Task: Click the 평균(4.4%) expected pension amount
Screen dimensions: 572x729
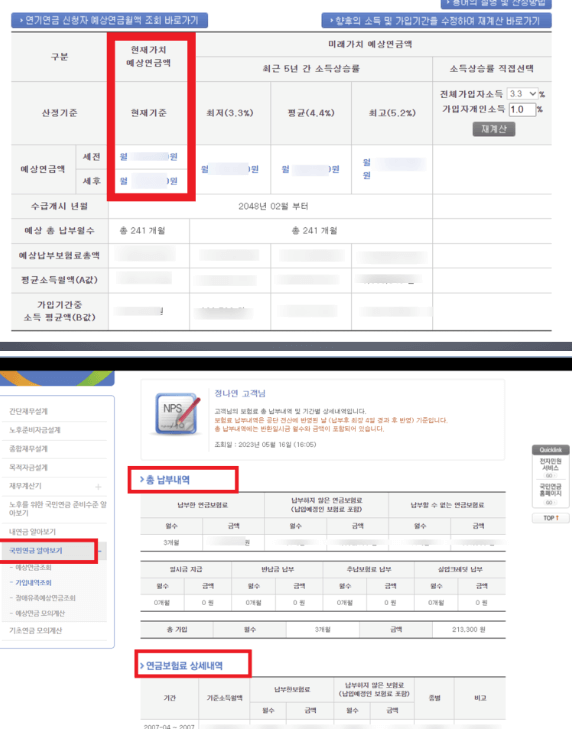Action: click(x=311, y=169)
